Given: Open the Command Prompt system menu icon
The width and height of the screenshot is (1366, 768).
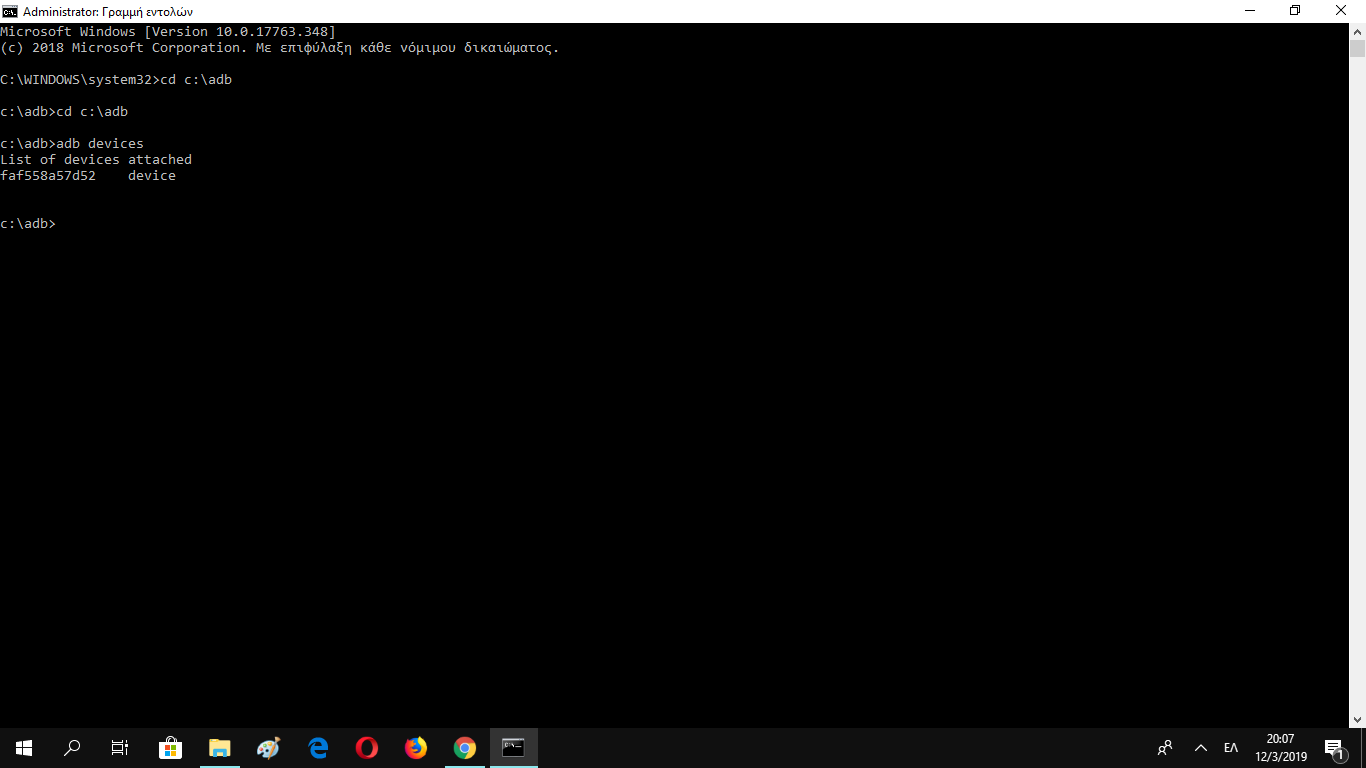Looking at the screenshot, I should coord(10,11).
